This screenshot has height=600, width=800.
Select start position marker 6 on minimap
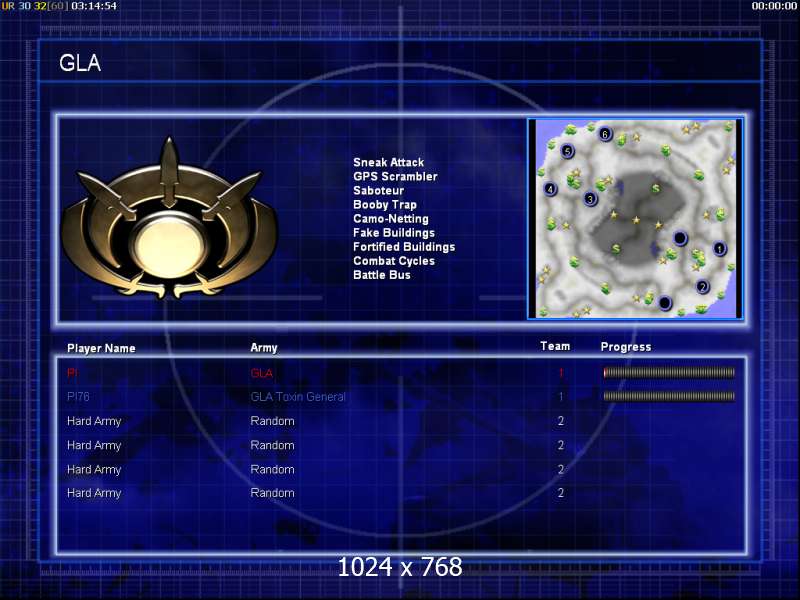coord(605,134)
